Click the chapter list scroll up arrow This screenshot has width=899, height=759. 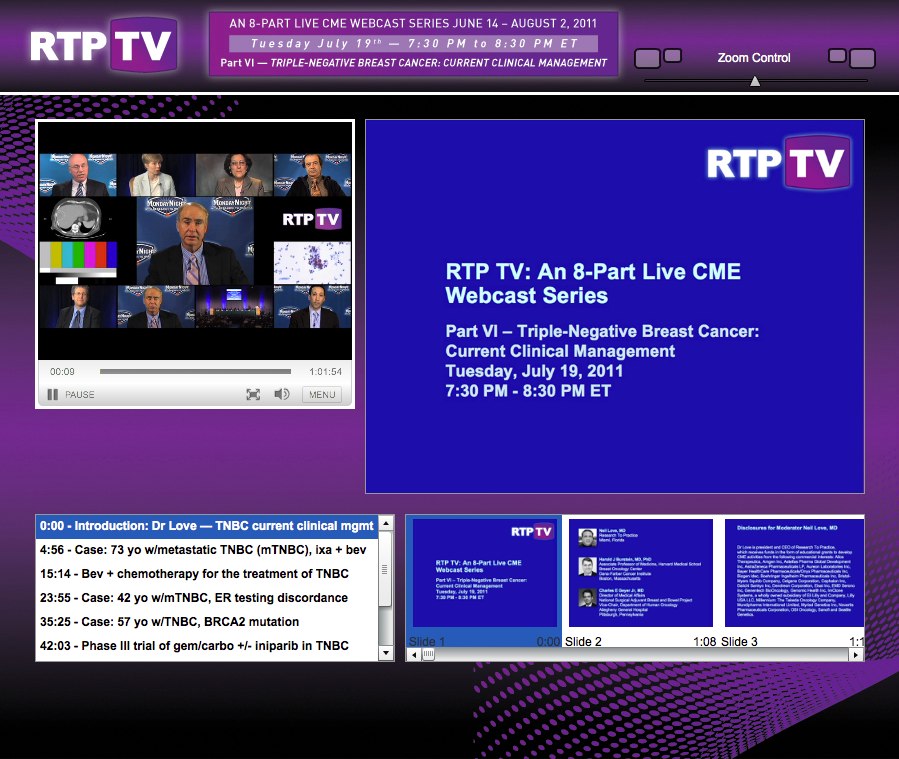click(x=386, y=523)
